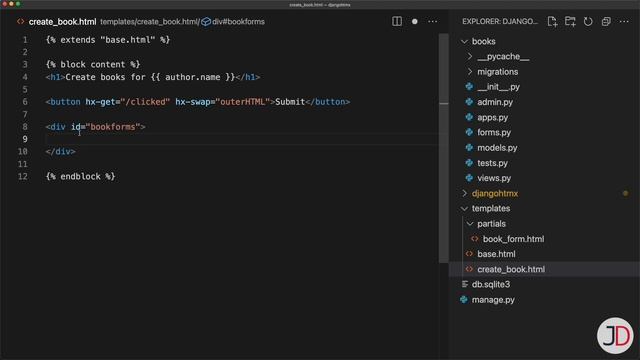Collapse the templates folder
The width and height of the screenshot is (640, 360).
coord(464,208)
